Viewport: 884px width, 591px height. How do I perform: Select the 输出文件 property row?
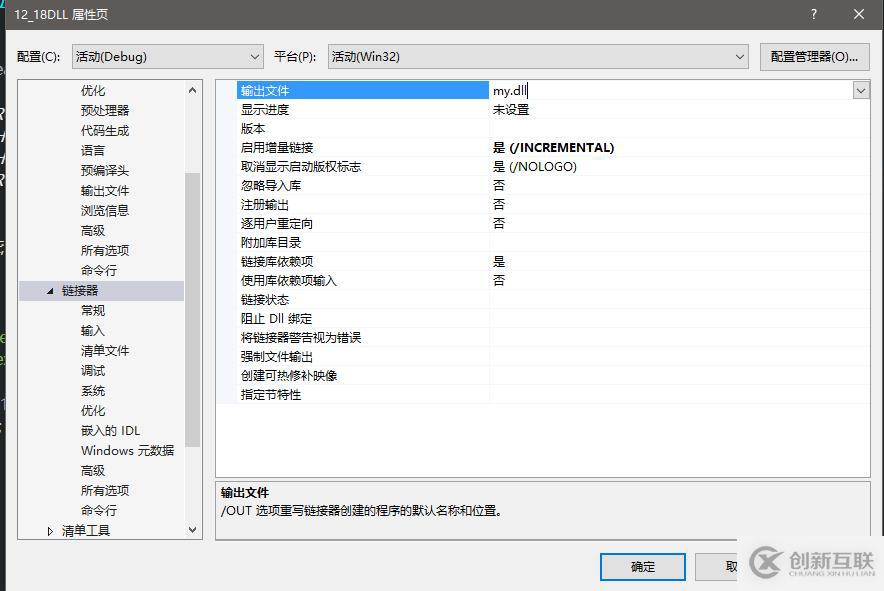tap(363, 90)
